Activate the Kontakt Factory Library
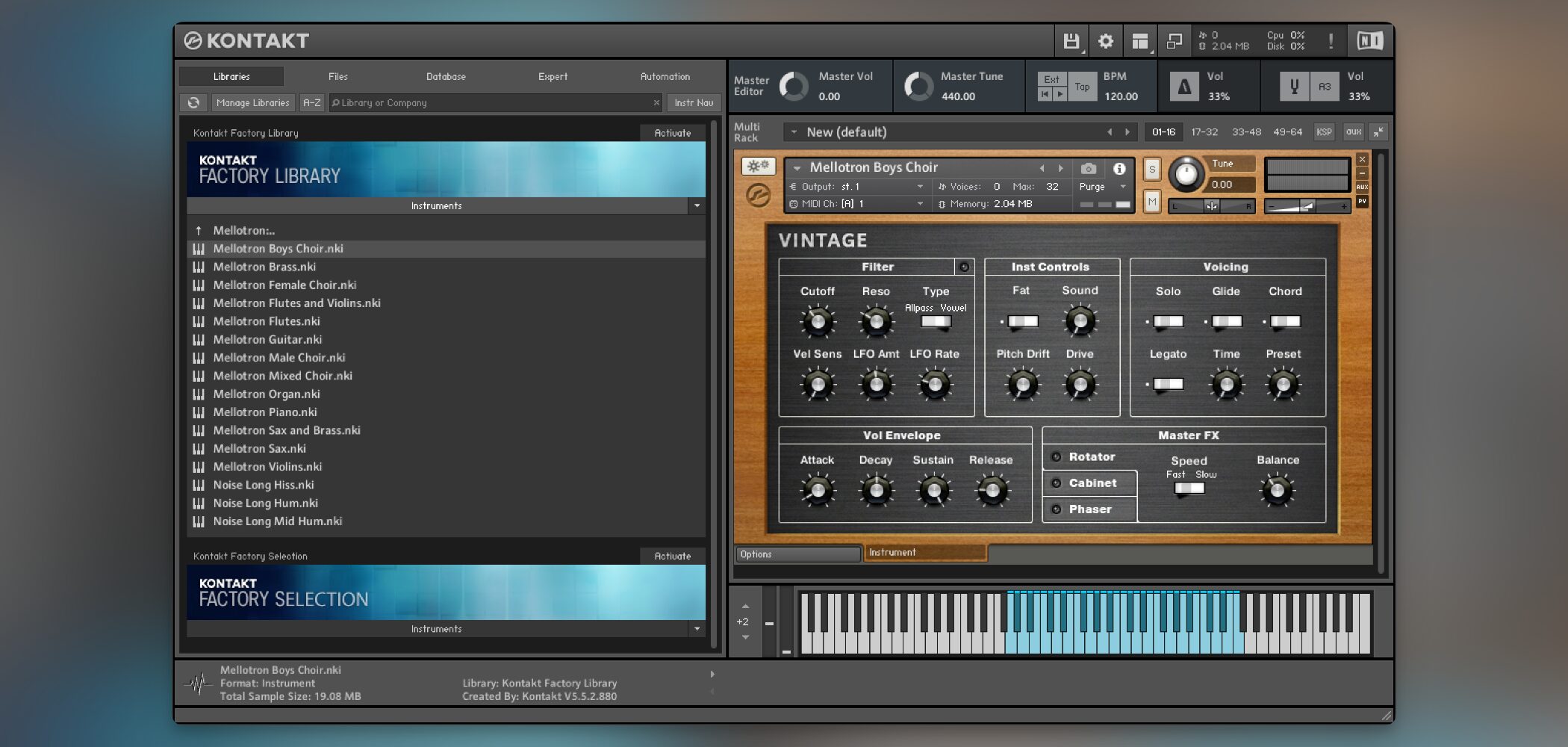 pos(673,133)
